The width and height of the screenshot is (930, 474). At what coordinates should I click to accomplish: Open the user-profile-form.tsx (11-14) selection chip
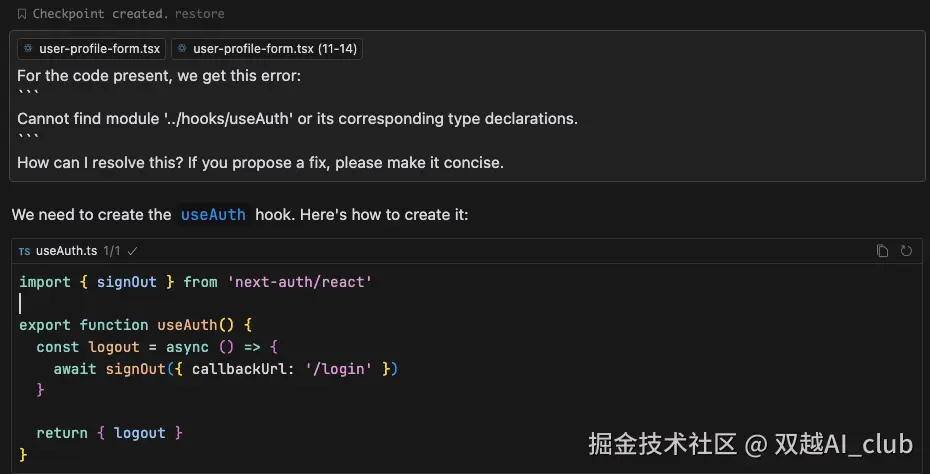click(275, 48)
